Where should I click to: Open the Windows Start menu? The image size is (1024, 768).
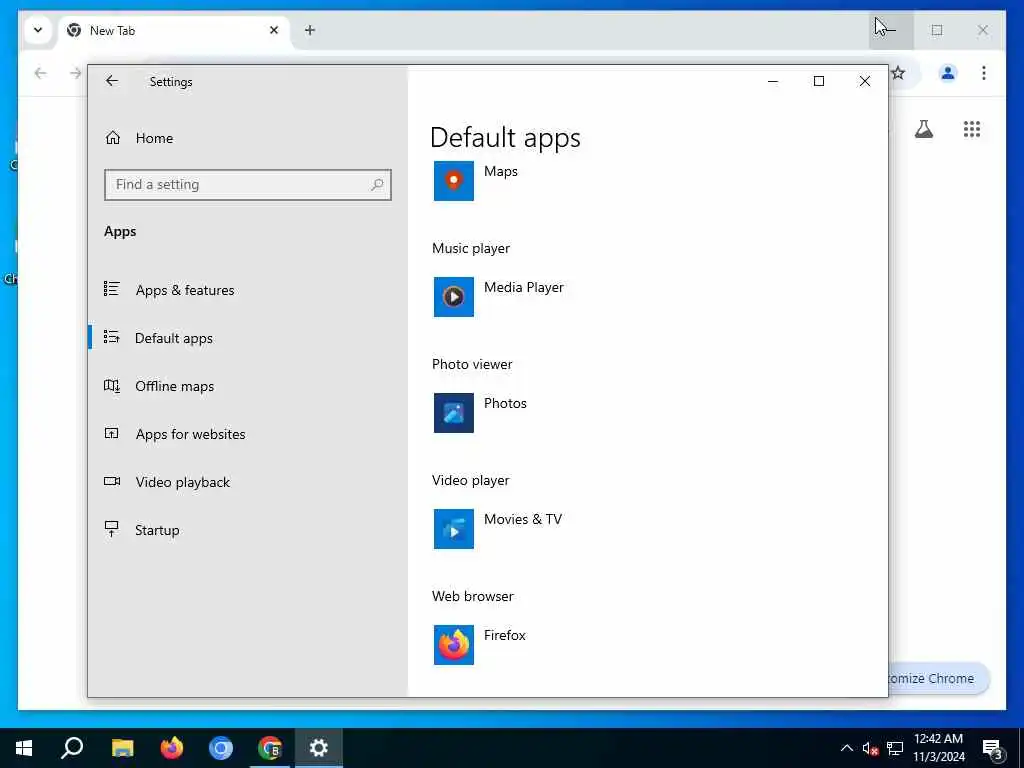pos(24,748)
